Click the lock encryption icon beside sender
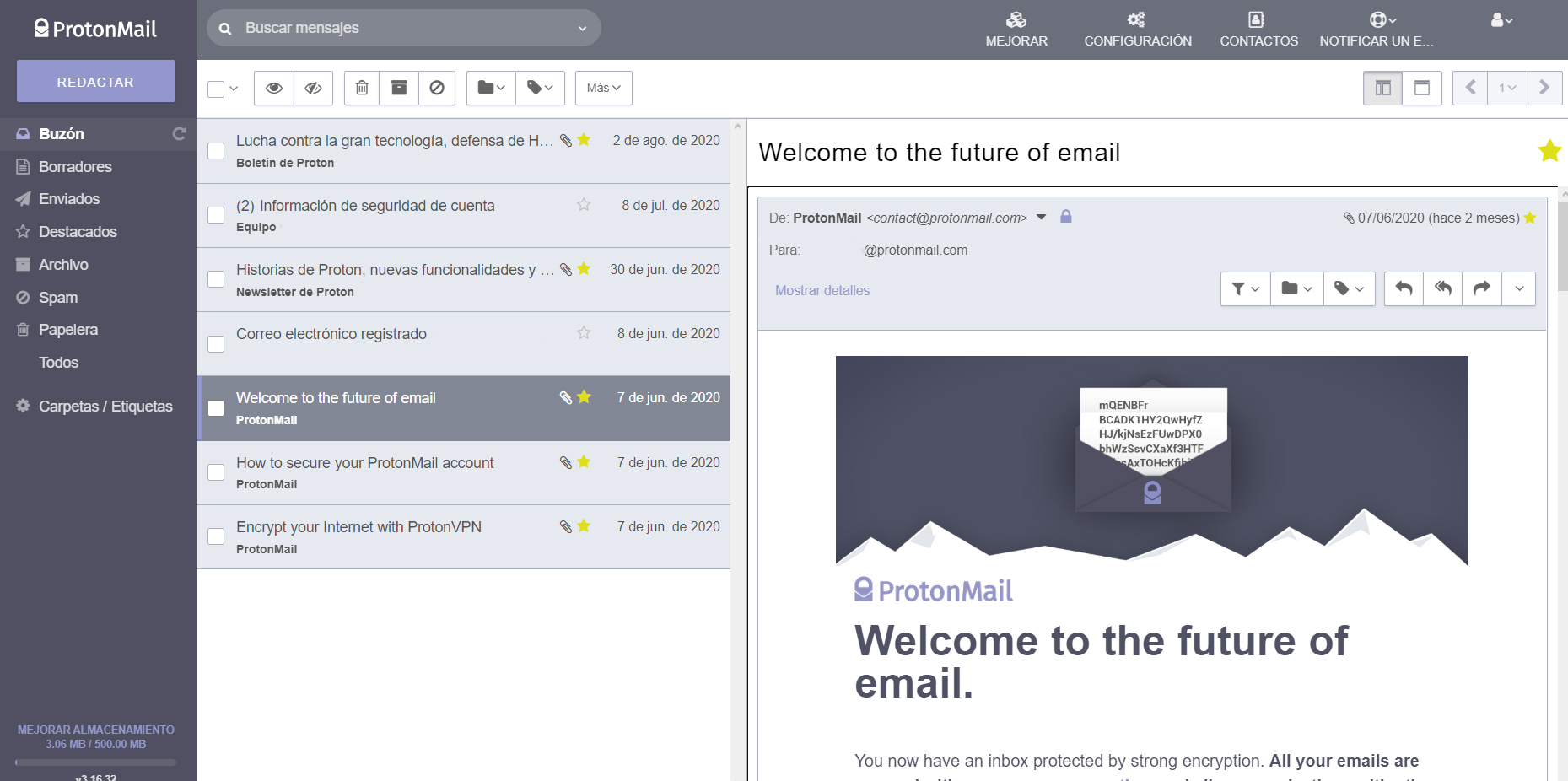The width and height of the screenshot is (1568, 781). [1066, 217]
